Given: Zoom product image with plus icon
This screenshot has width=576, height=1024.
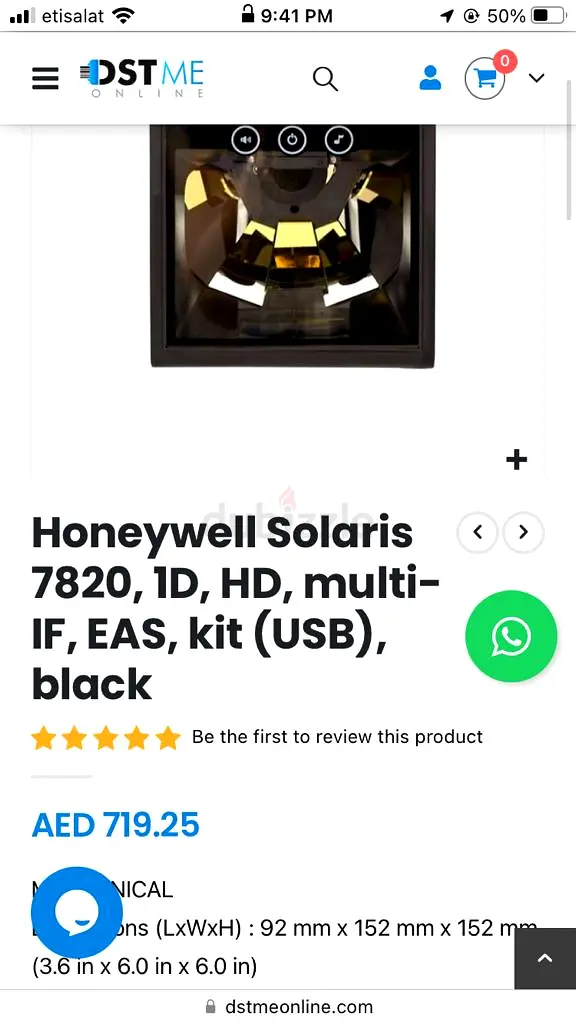Looking at the screenshot, I should point(517,460).
